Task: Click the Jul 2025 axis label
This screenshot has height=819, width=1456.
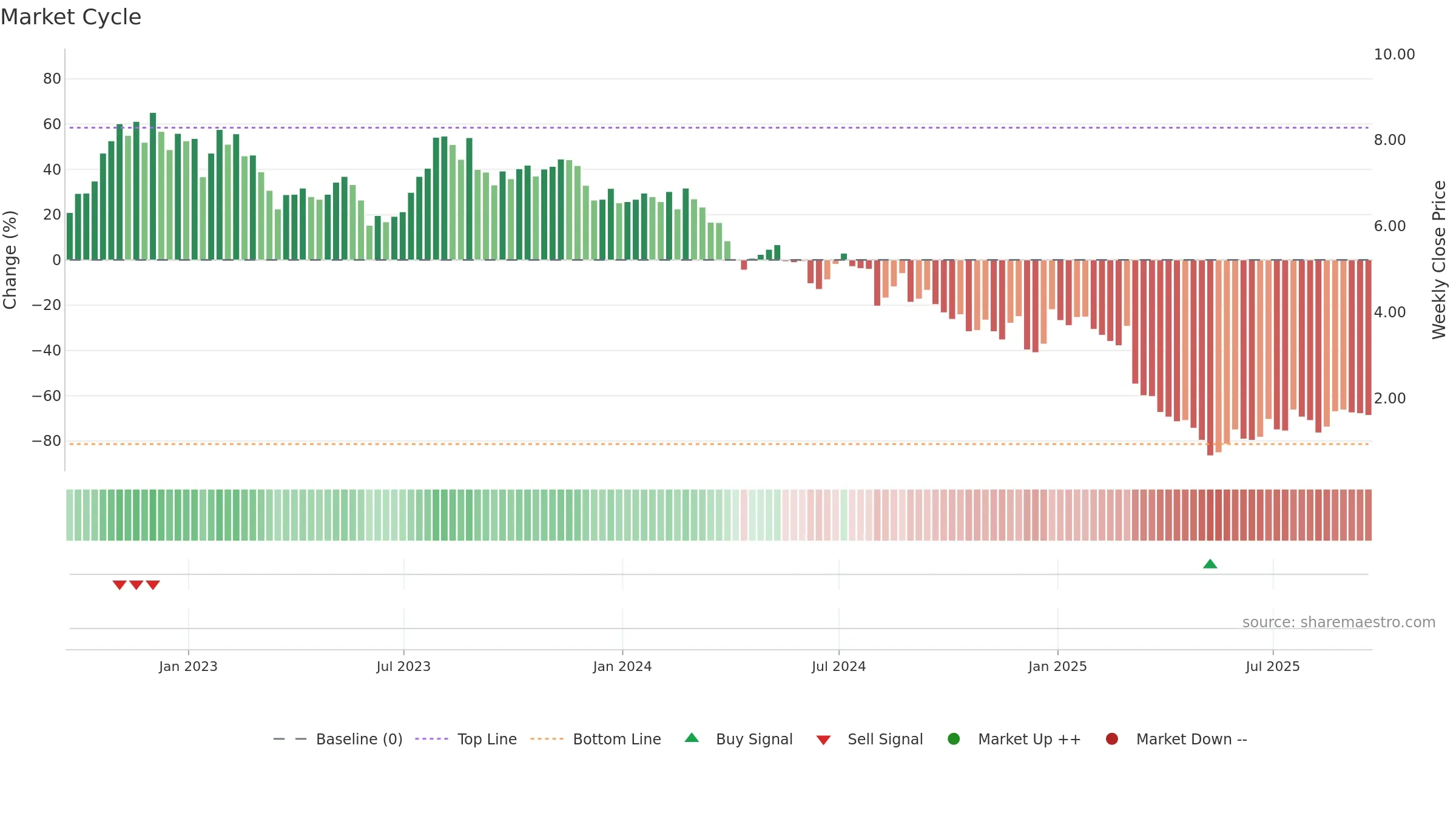Action: click(x=1273, y=666)
